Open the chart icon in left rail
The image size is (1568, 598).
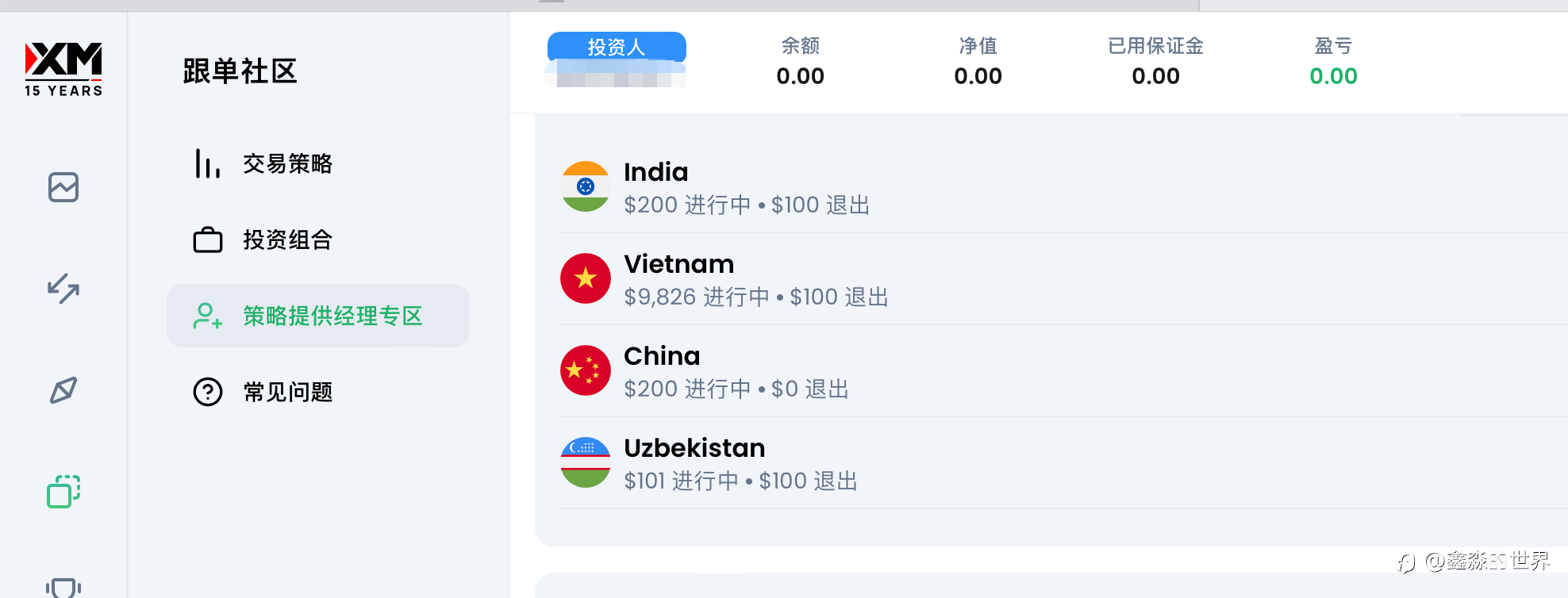coord(63,187)
